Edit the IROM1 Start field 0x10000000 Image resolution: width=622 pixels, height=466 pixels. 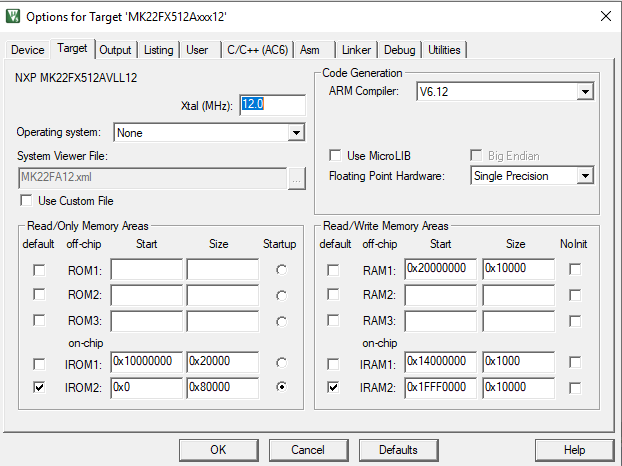click(x=146, y=362)
